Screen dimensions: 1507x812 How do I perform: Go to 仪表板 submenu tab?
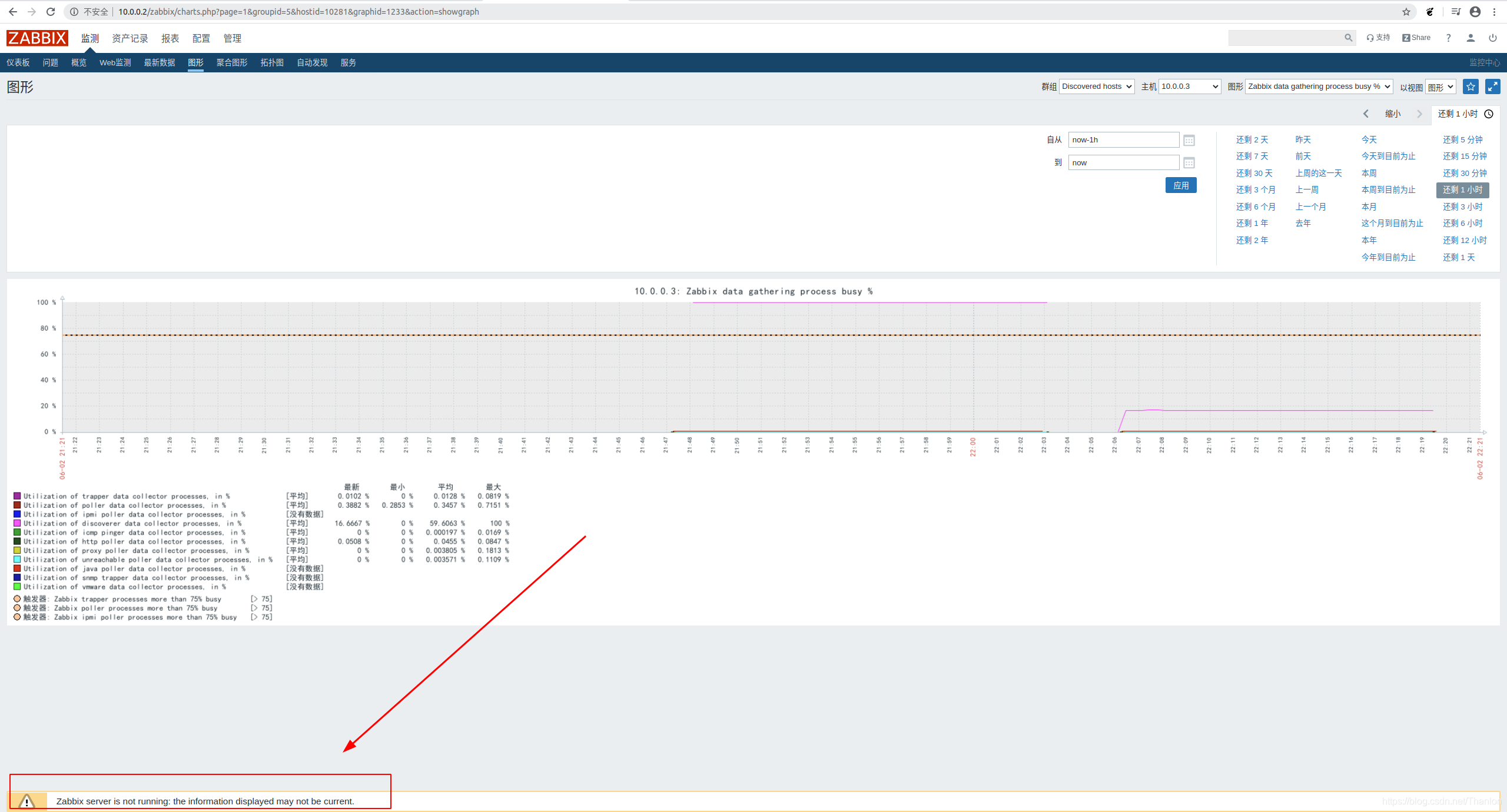[x=18, y=62]
